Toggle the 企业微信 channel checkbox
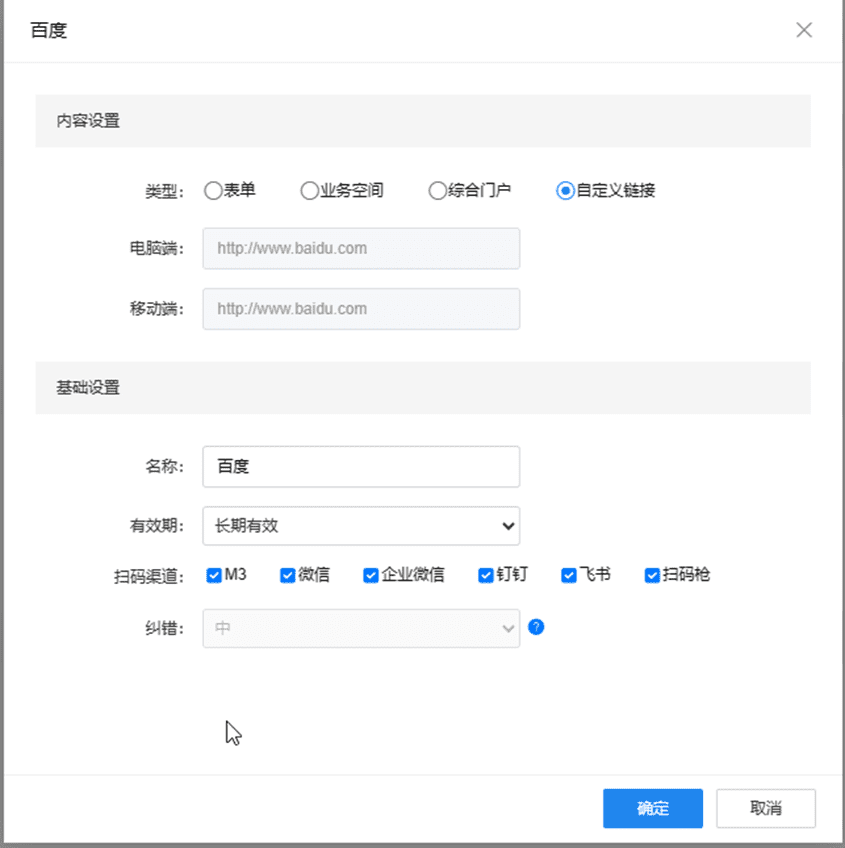The image size is (845, 848). click(x=371, y=575)
